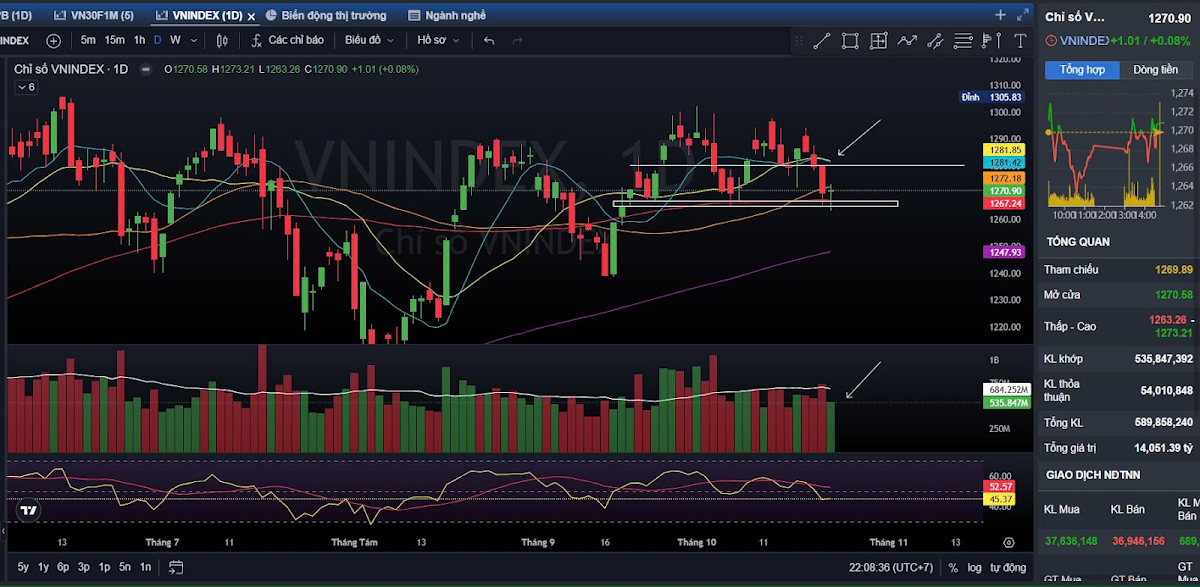Set date range to 3p
This screenshot has height=587, width=1200.
(x=84, y=567)
